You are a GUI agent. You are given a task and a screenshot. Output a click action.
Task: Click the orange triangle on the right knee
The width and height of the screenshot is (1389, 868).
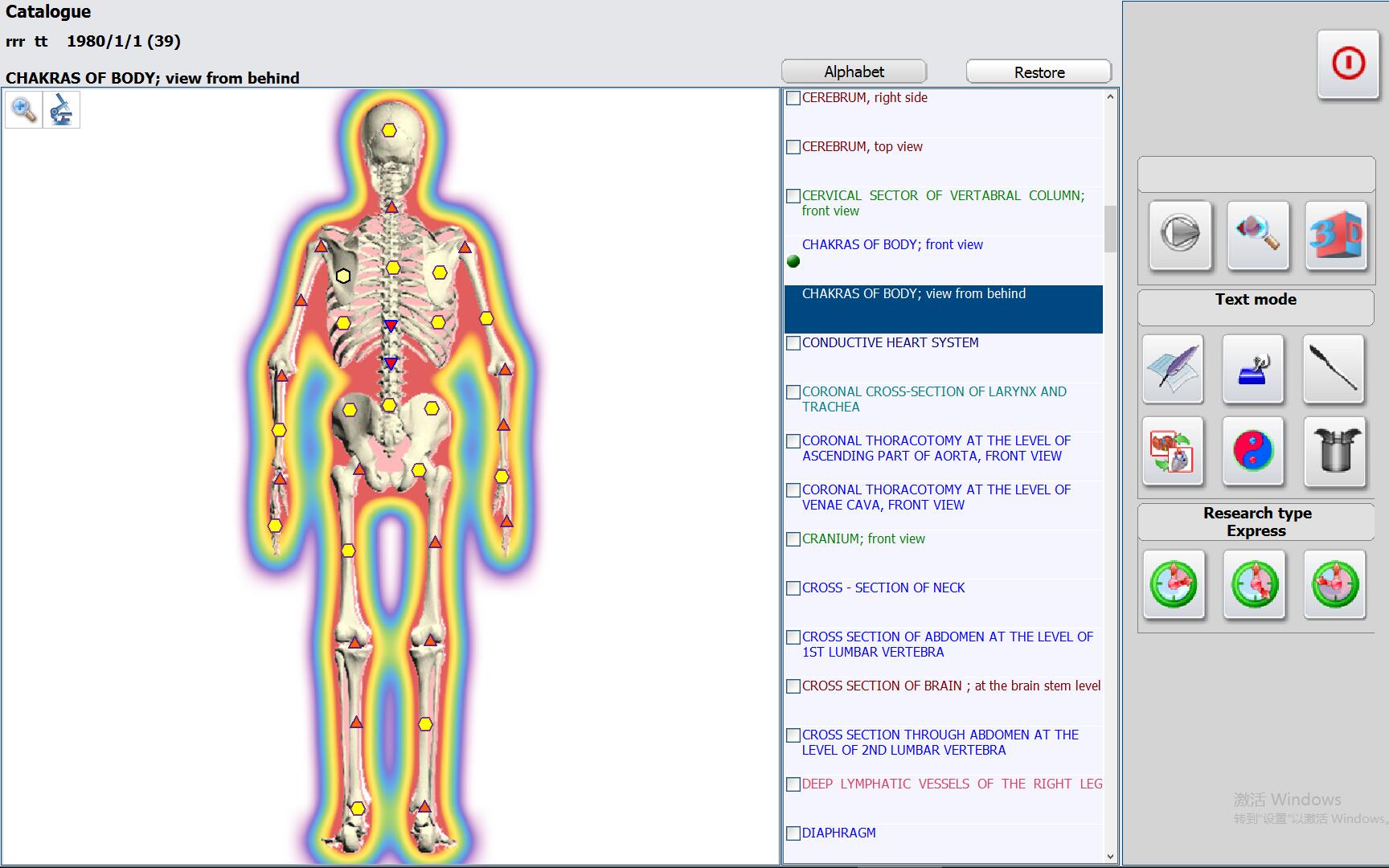[x=430, y=641]
